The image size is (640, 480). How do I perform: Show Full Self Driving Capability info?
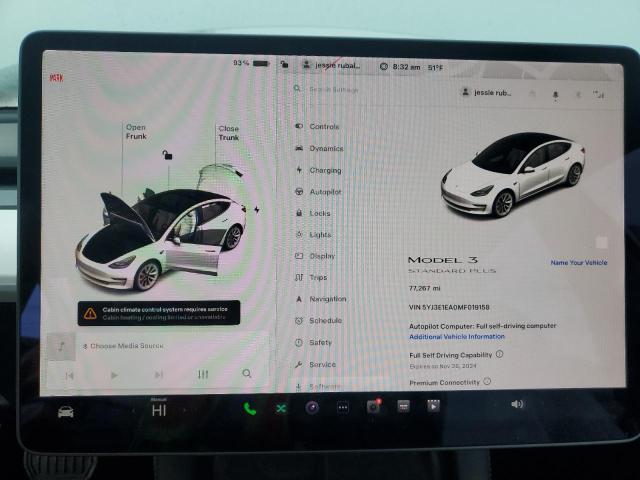pyautogui.click(x=500, y=354)
